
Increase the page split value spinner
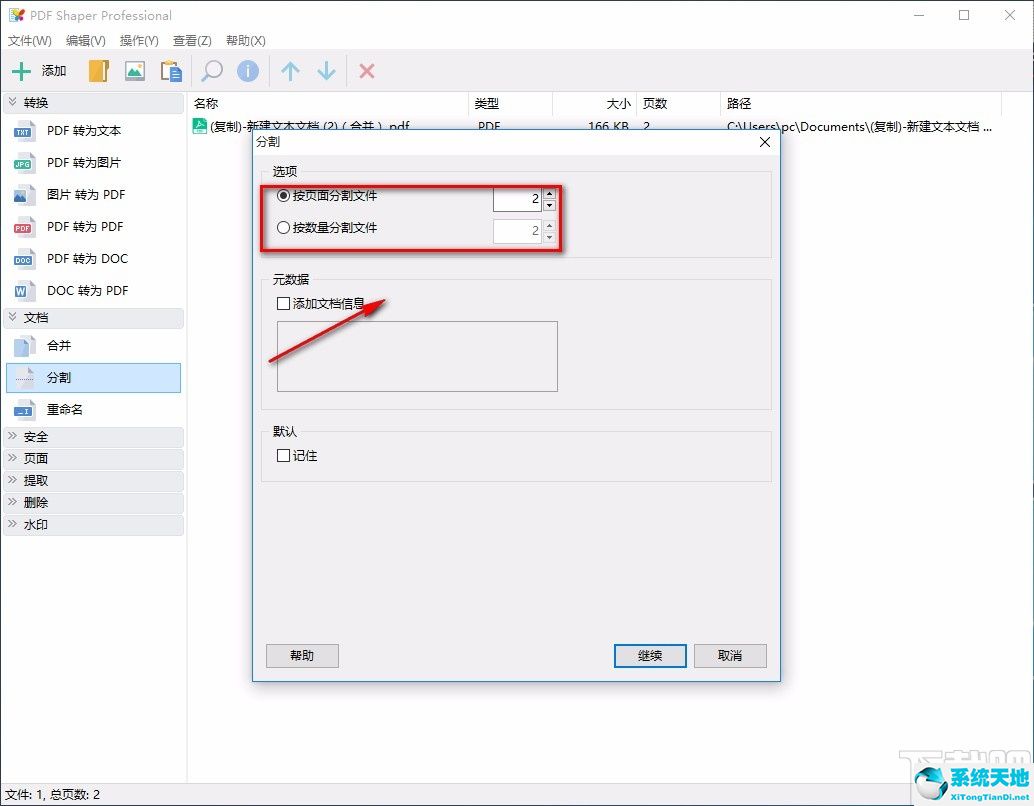(x=549, y=193)
